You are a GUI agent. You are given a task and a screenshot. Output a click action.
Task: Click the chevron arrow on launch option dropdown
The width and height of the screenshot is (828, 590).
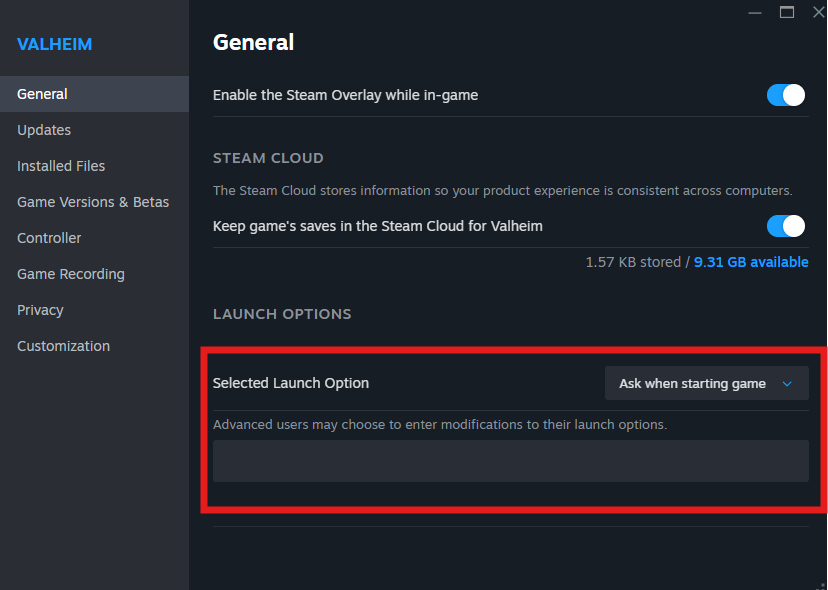pyautogui.click(x=787, y=384)
